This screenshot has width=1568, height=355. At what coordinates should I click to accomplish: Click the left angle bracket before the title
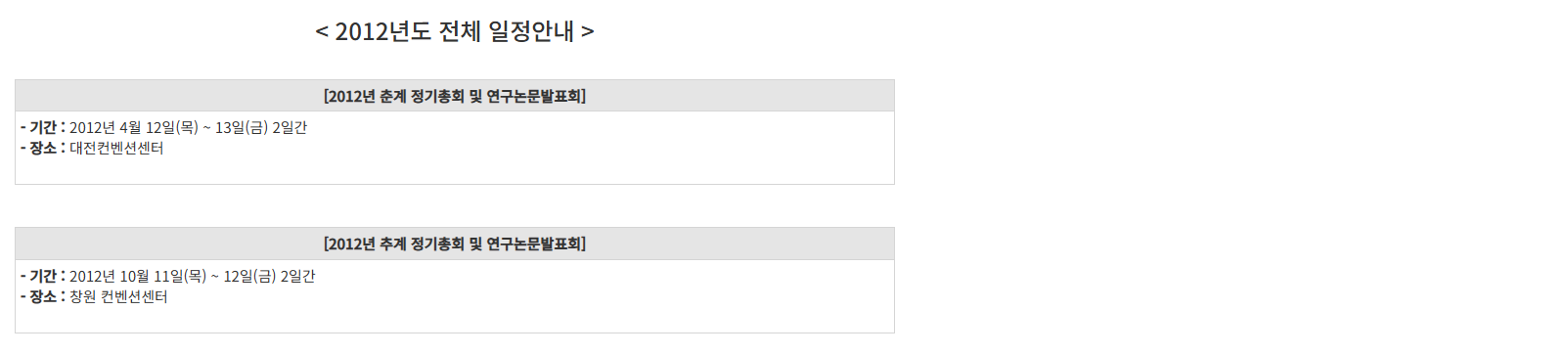(322, 32)
